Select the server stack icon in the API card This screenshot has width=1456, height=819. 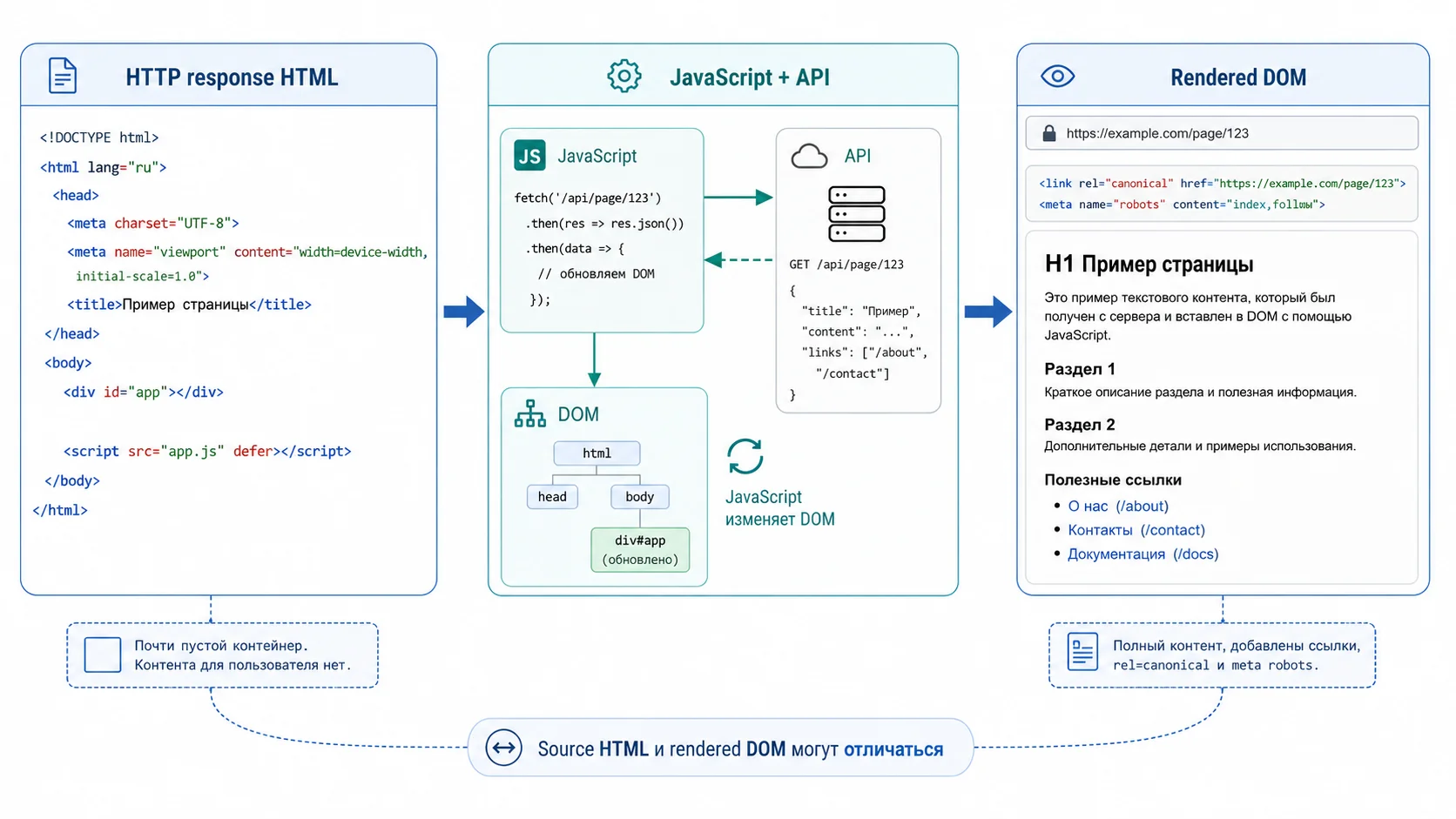[x=857, y=214]
